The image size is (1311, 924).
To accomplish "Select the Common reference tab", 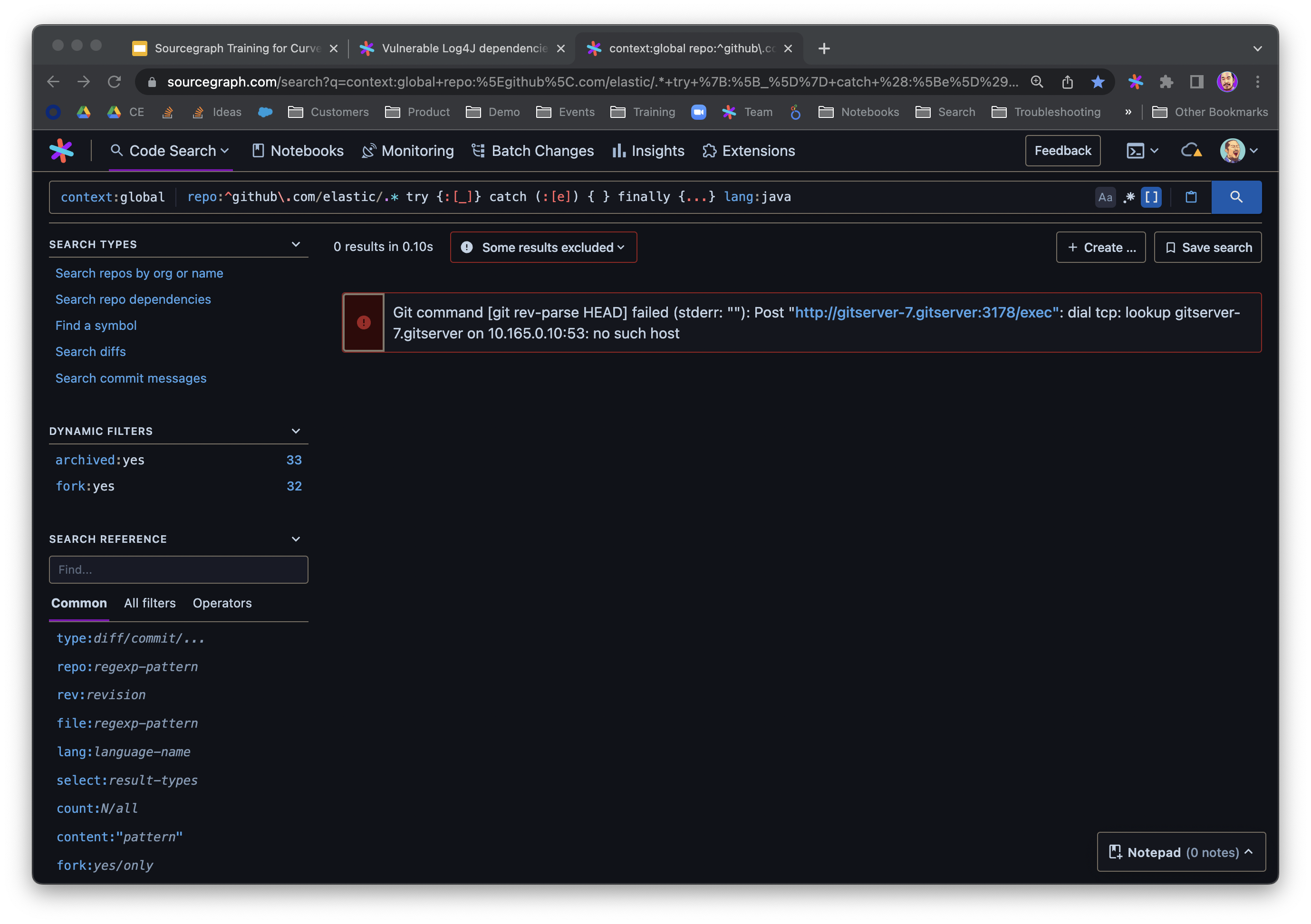I will click(79, 603).
